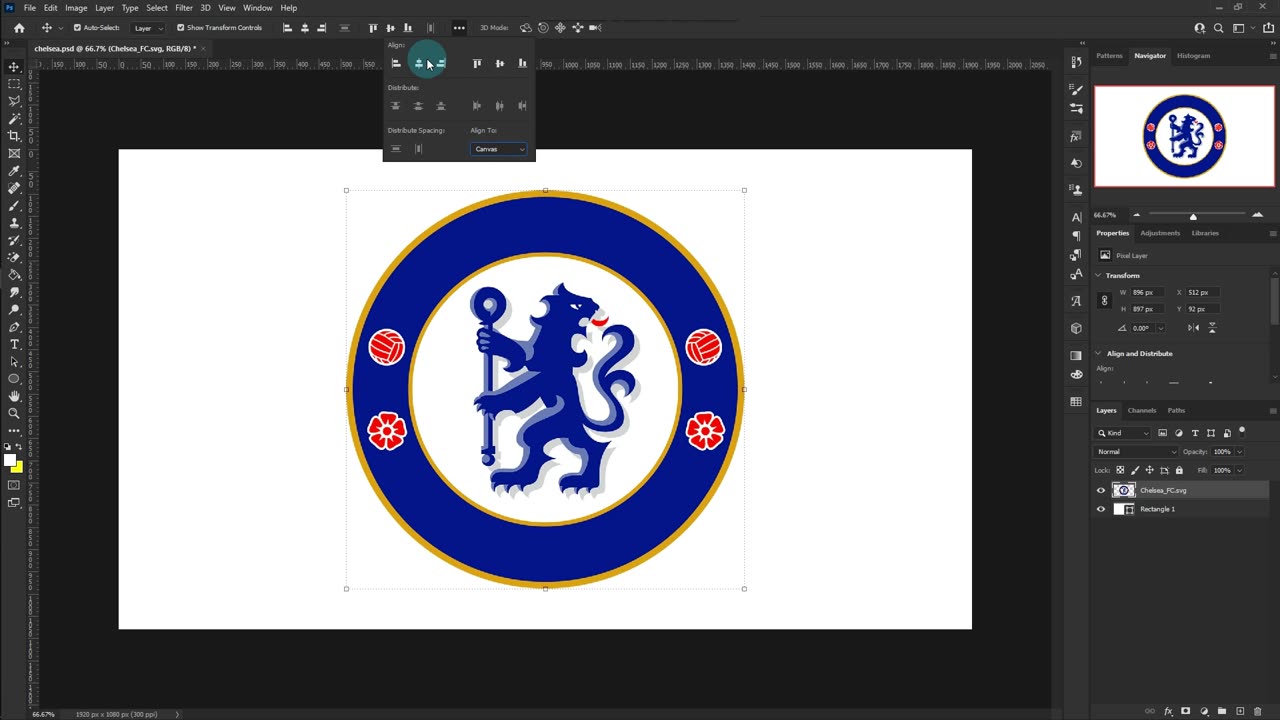
Task: Toggle Show Transform Controls checkbox
Action: pos(180,28)
